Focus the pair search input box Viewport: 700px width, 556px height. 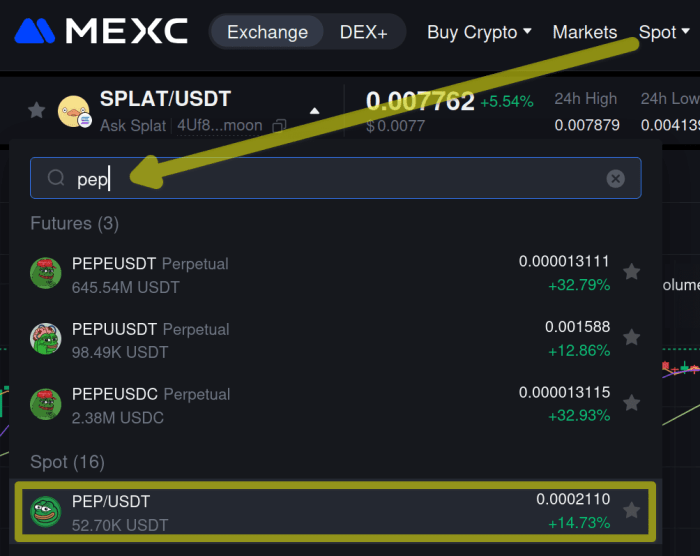tap(340, 178)
